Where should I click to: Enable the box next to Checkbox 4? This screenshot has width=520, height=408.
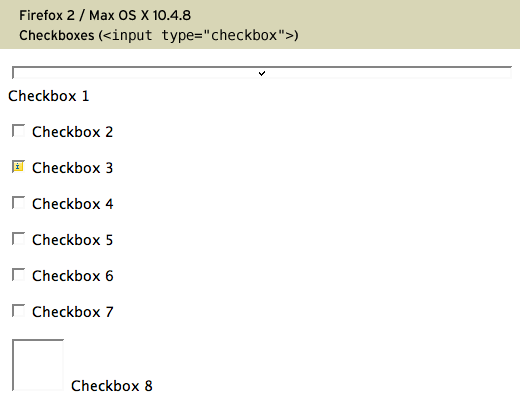click(18, 203)
